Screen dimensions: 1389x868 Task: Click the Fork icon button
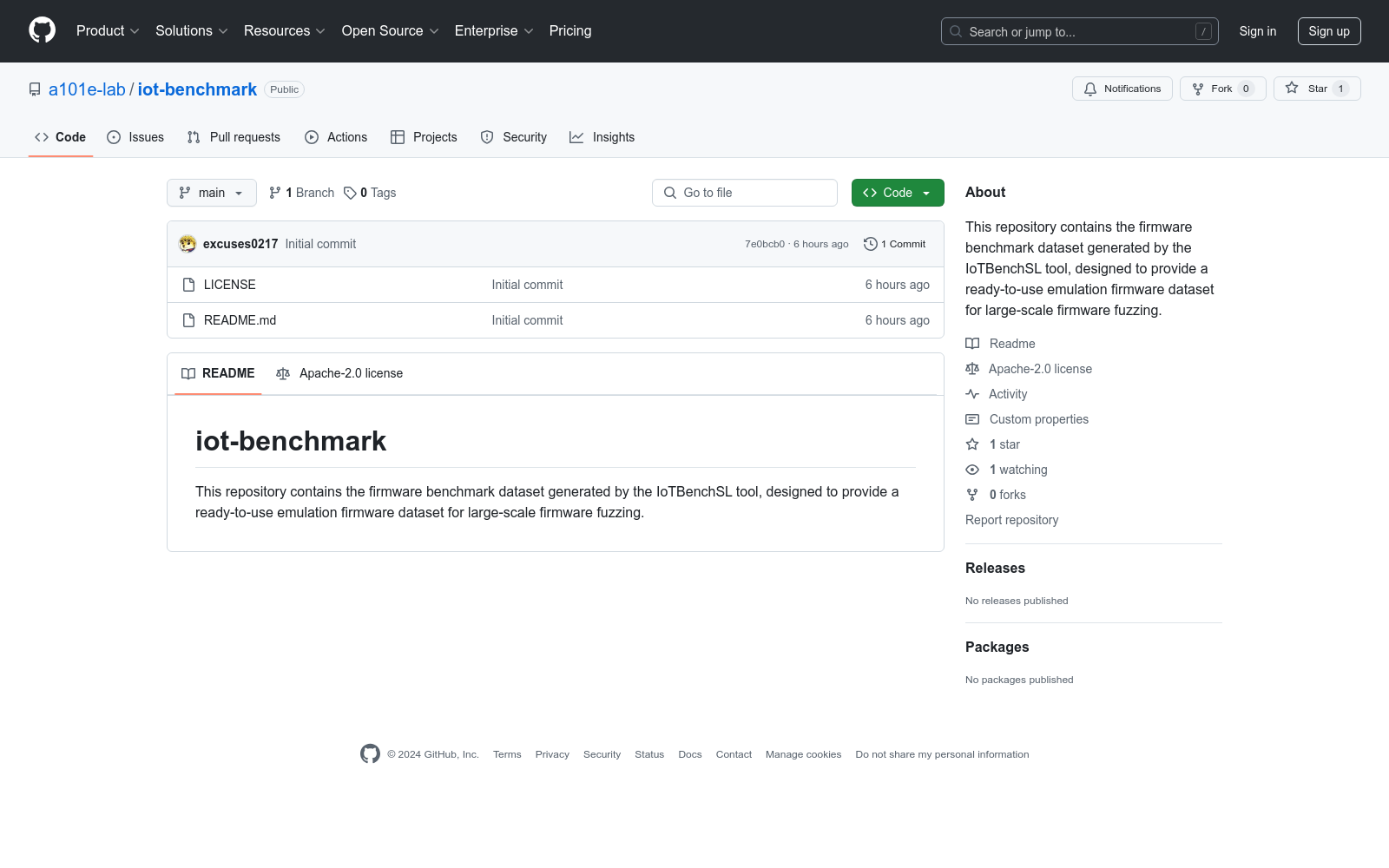pos(1198,89)
